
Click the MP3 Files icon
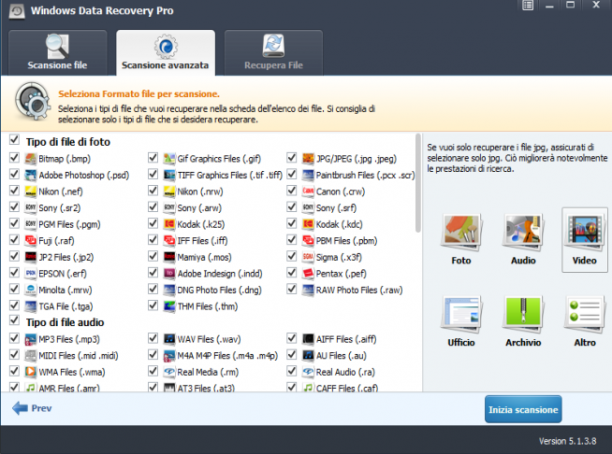click(x=30, y=339)
